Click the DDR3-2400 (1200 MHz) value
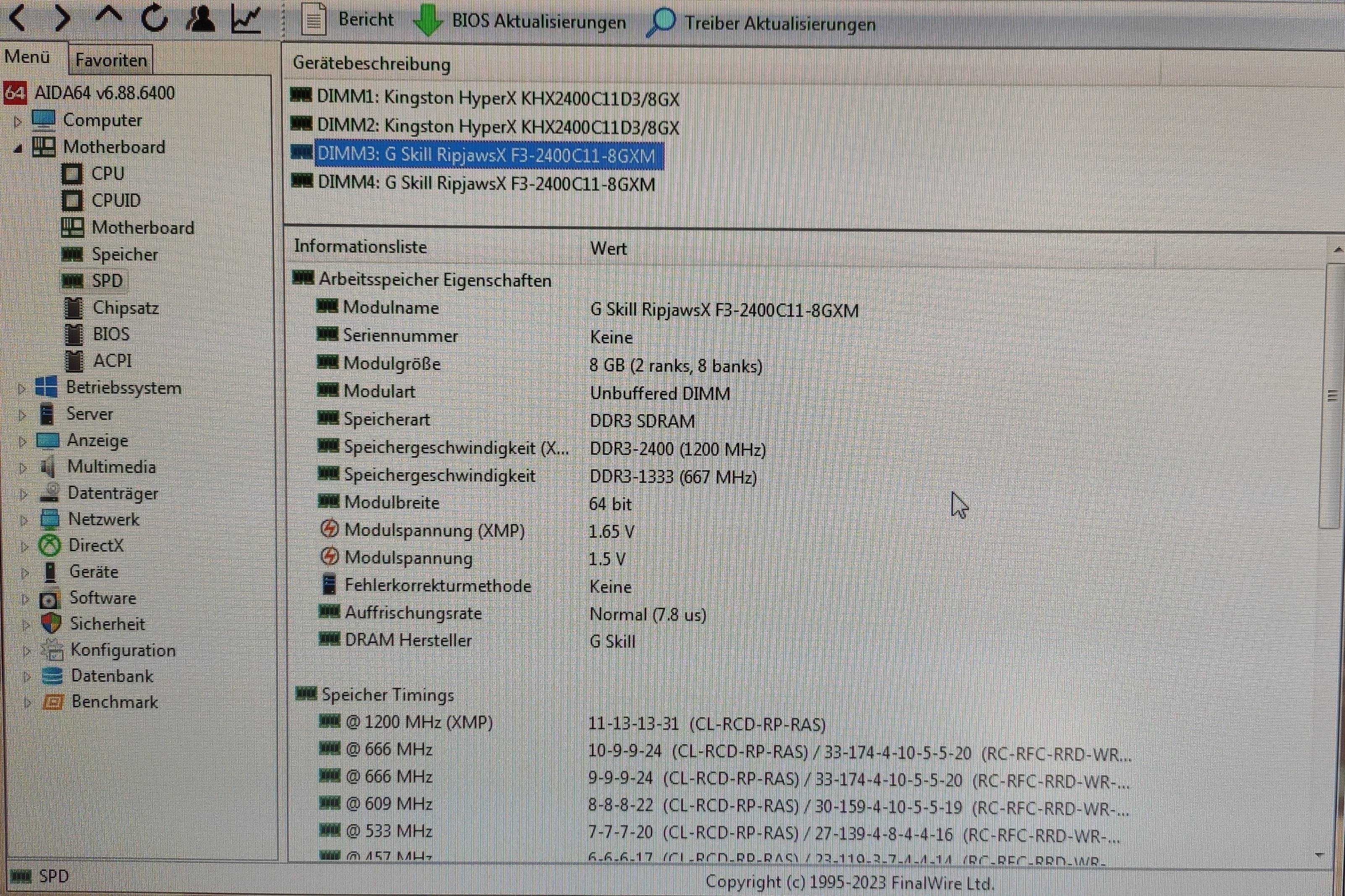Viewport: 1345px width, 896px height. pyautogui.click(x=678, y=450)
